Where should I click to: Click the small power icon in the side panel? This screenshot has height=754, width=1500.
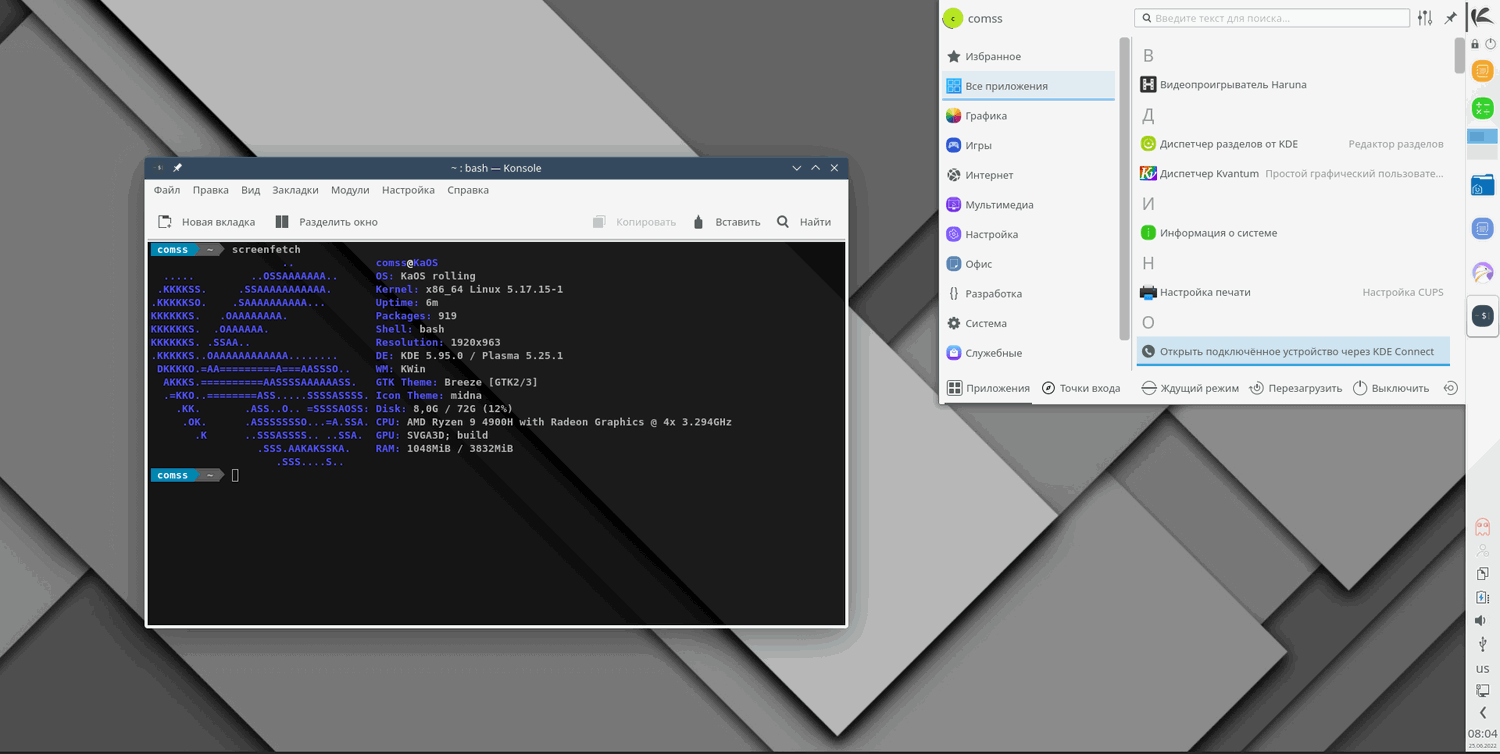click(x=1491, y=44)
